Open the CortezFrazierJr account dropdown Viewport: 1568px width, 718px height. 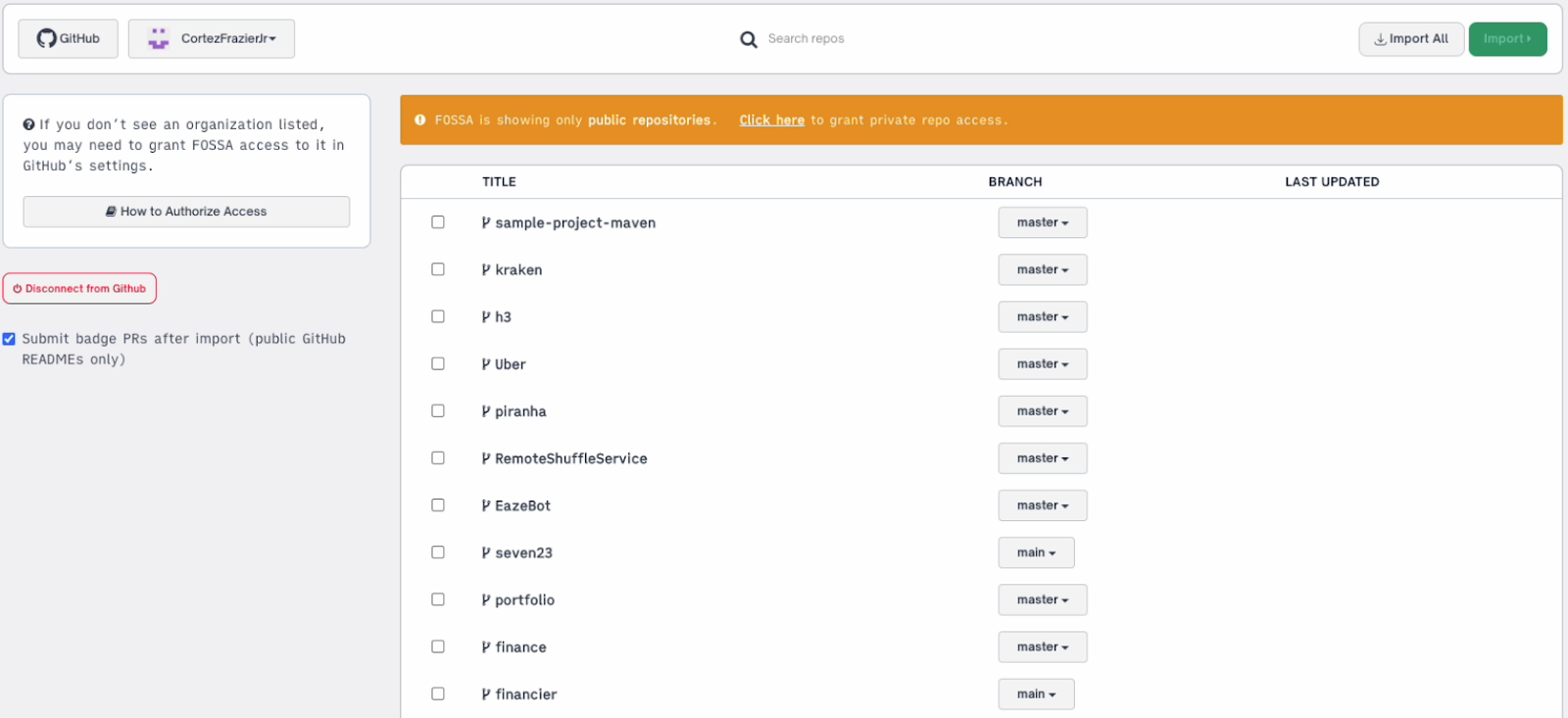coord(212,38)
